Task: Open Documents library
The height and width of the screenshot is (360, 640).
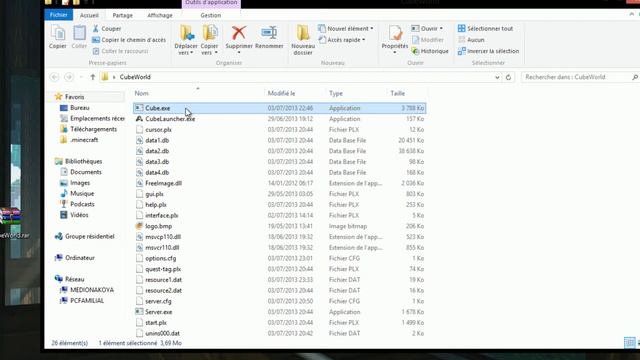Action: [85, 172]
